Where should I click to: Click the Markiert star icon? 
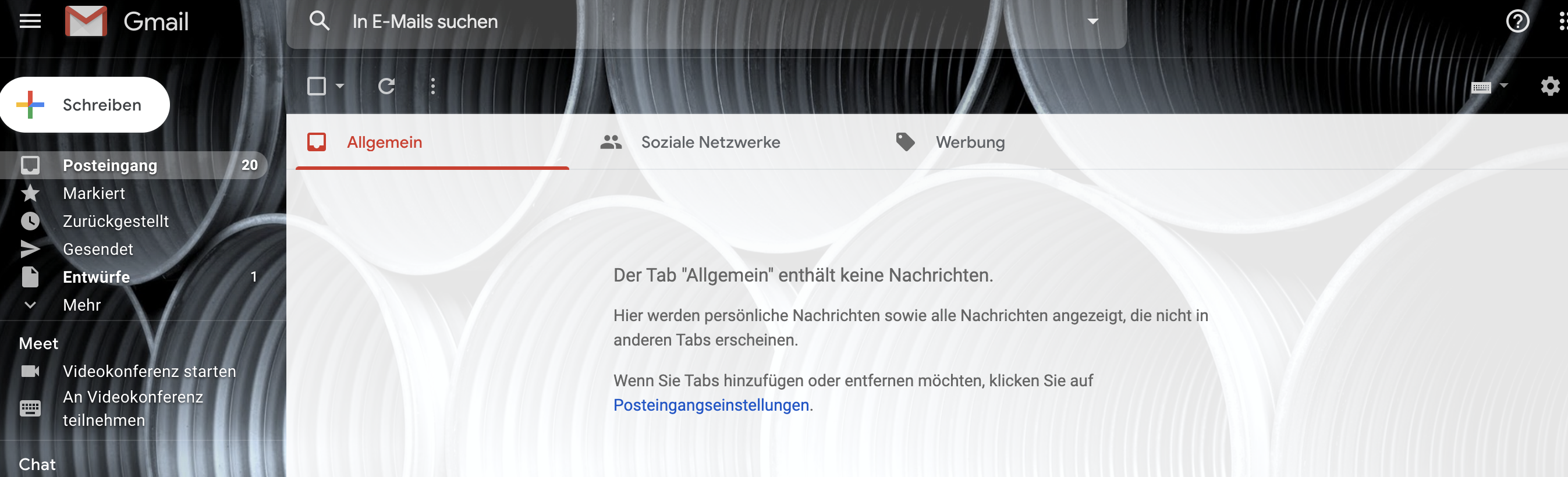point(30,193)
